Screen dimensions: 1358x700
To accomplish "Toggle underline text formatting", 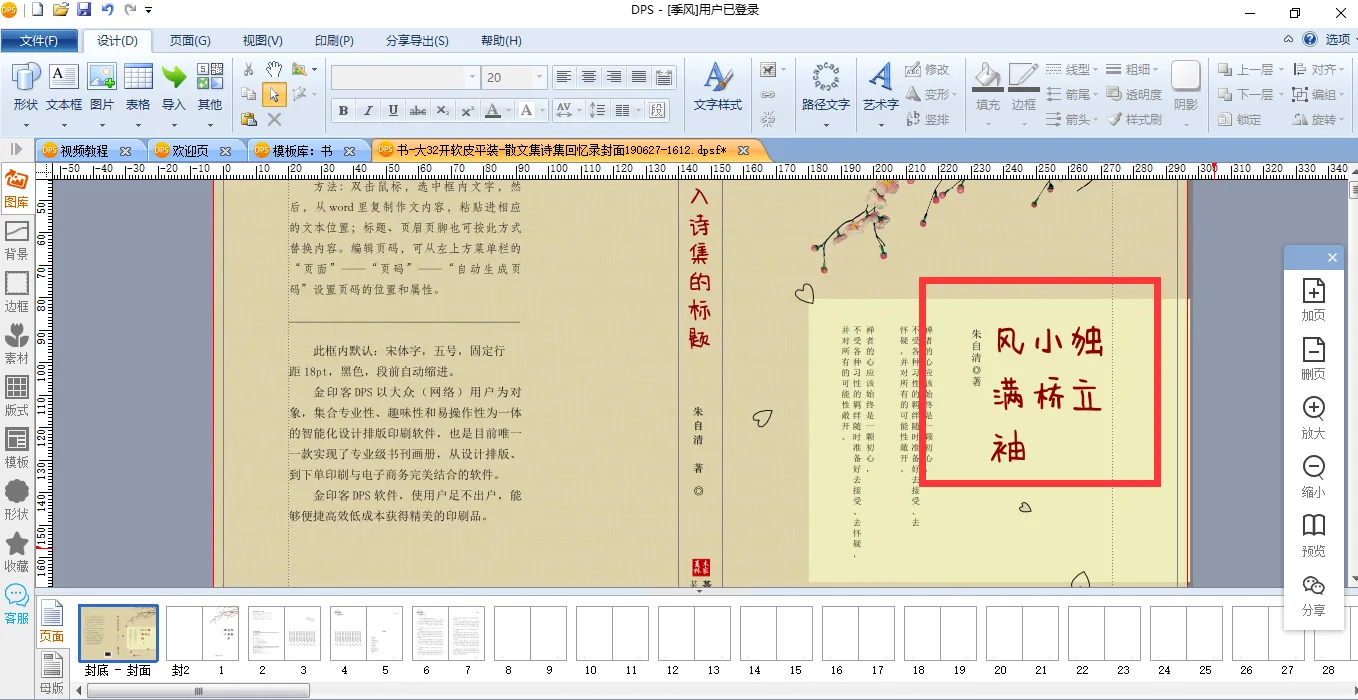I will [x=393, y=110].
